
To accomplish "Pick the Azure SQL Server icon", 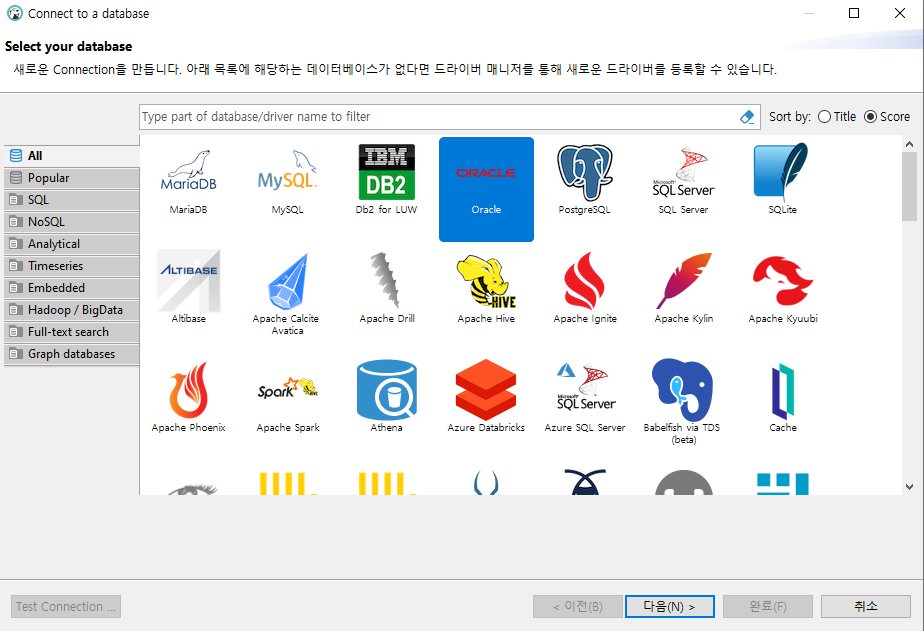I will pos(585,387).
